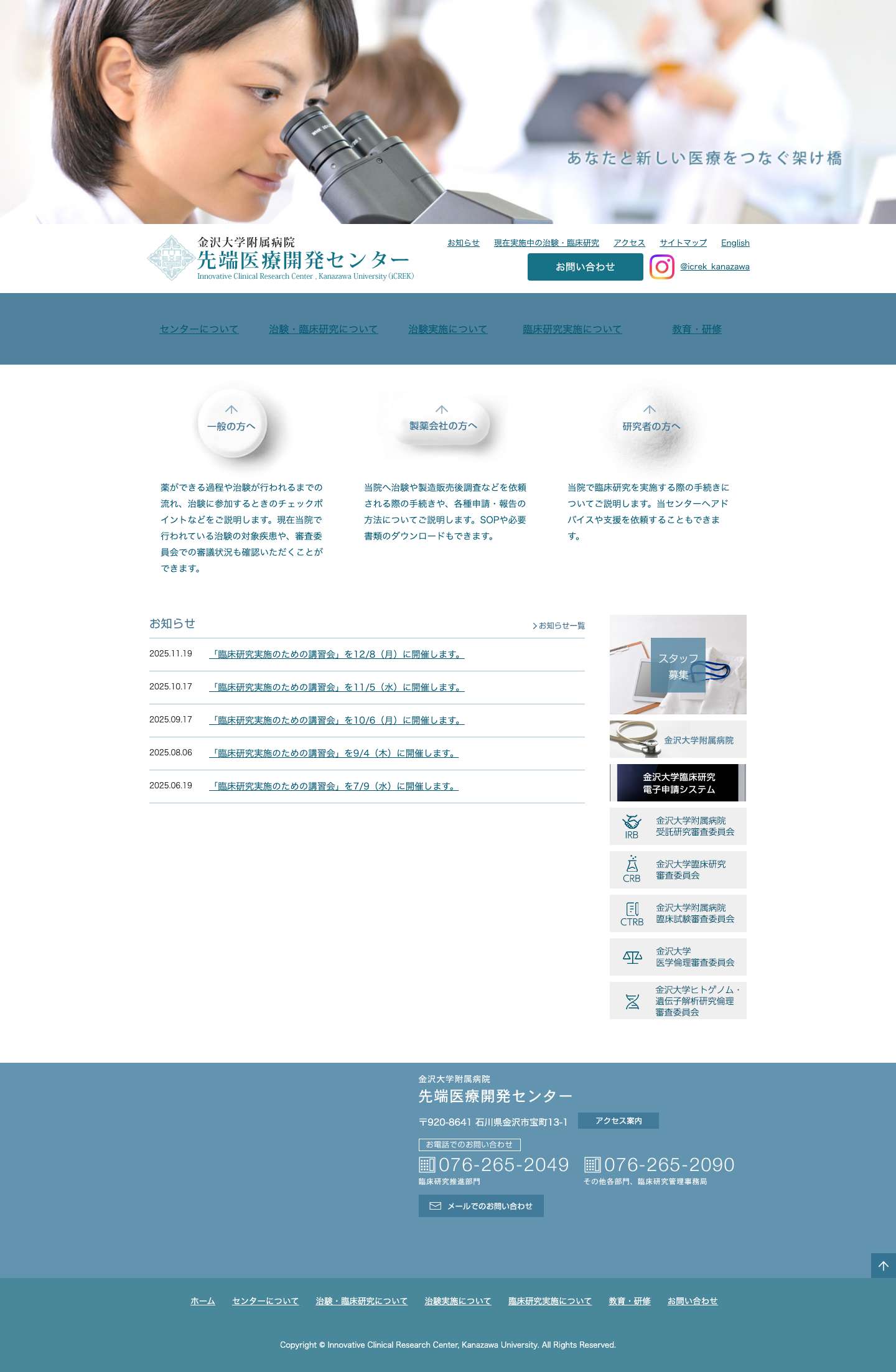Click phone number 076-265-2049
The width and height of the screenshot is (896, 1372).
(503, 1164)
